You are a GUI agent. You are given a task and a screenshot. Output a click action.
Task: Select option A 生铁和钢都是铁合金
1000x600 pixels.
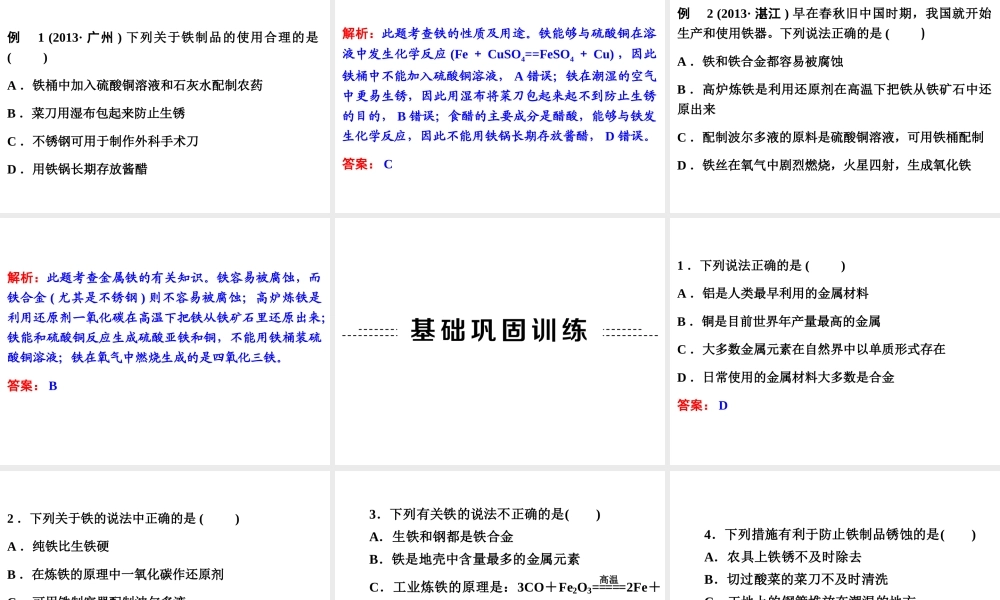pos(441,537)
